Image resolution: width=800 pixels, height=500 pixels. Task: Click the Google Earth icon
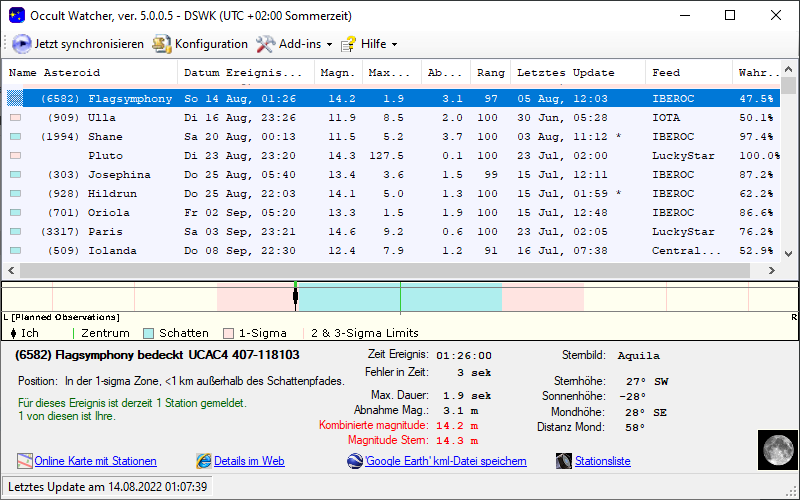point(355,461)
